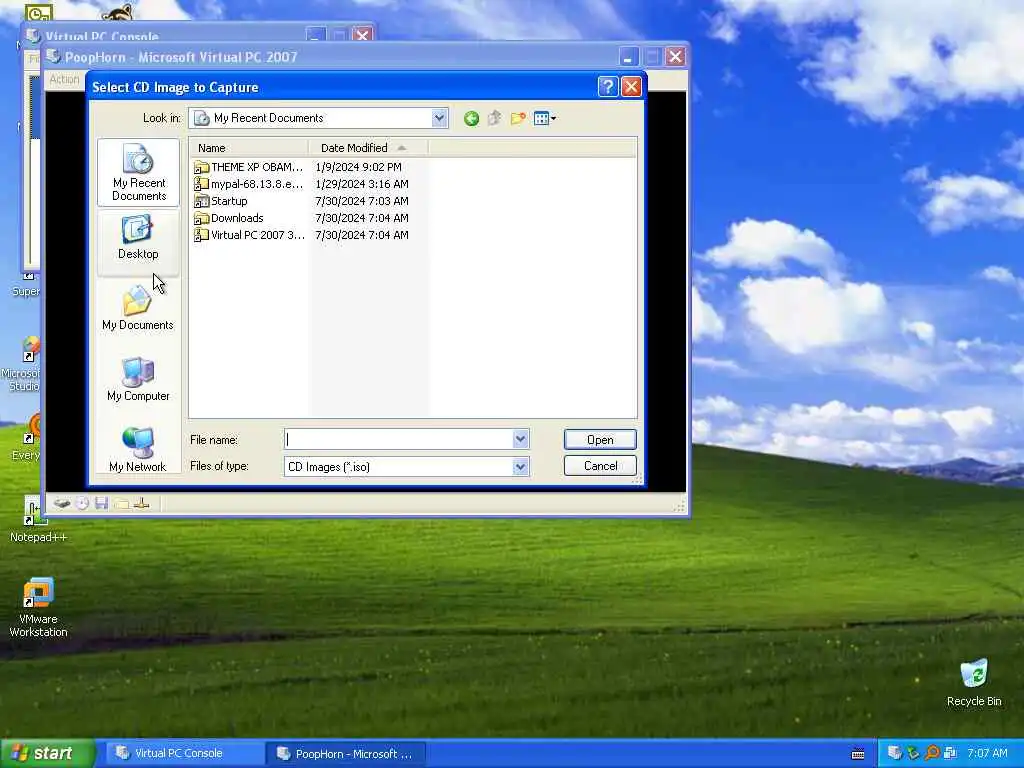Image resolution: width=1024 pixels, height=768 pixels.
Task: Open the Notepad++ desktop shortcut
Action: 38,519
